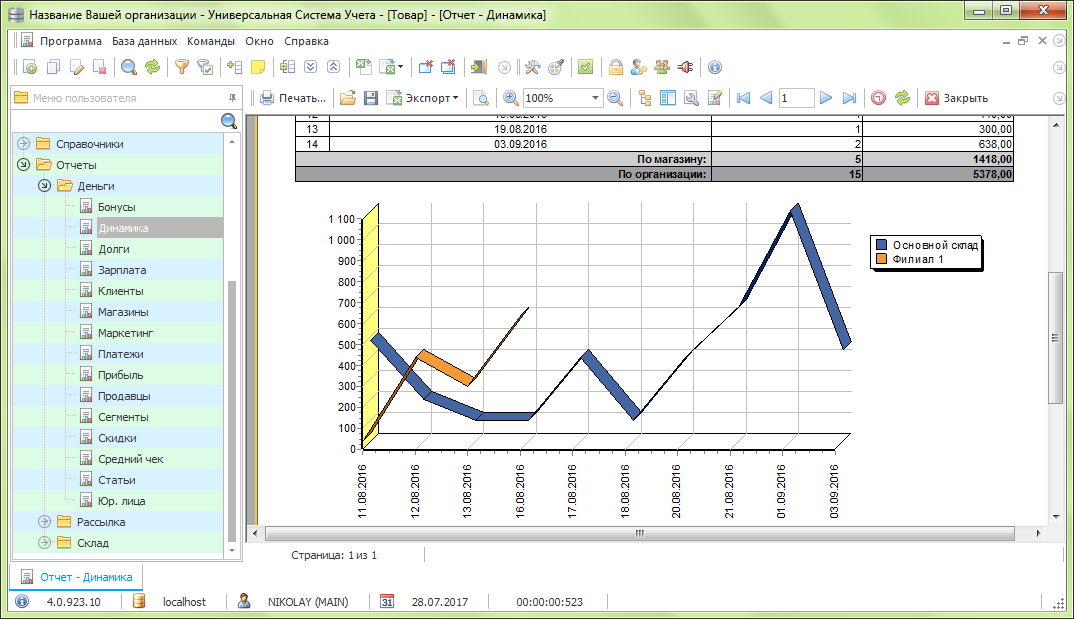
Task: Open the База данных menu
Action: 145,41
